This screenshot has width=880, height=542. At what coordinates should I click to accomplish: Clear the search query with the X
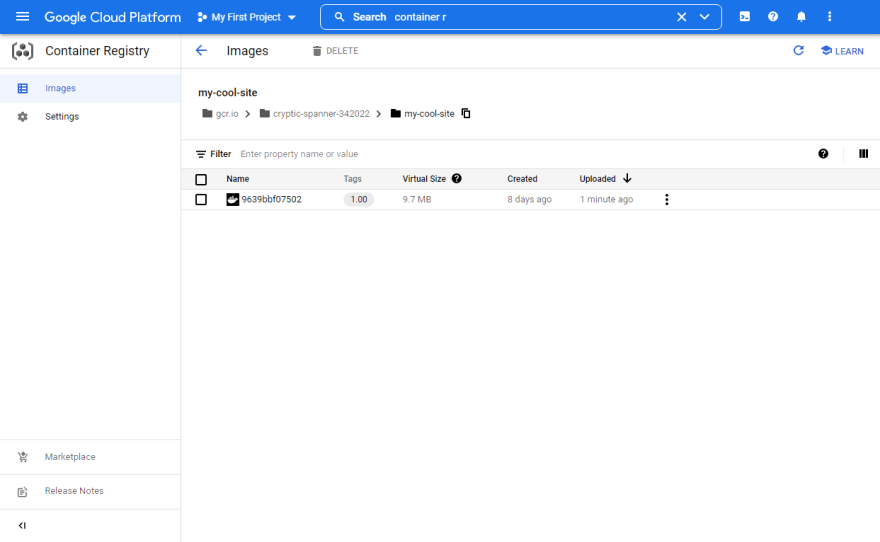tap(681, 17)
